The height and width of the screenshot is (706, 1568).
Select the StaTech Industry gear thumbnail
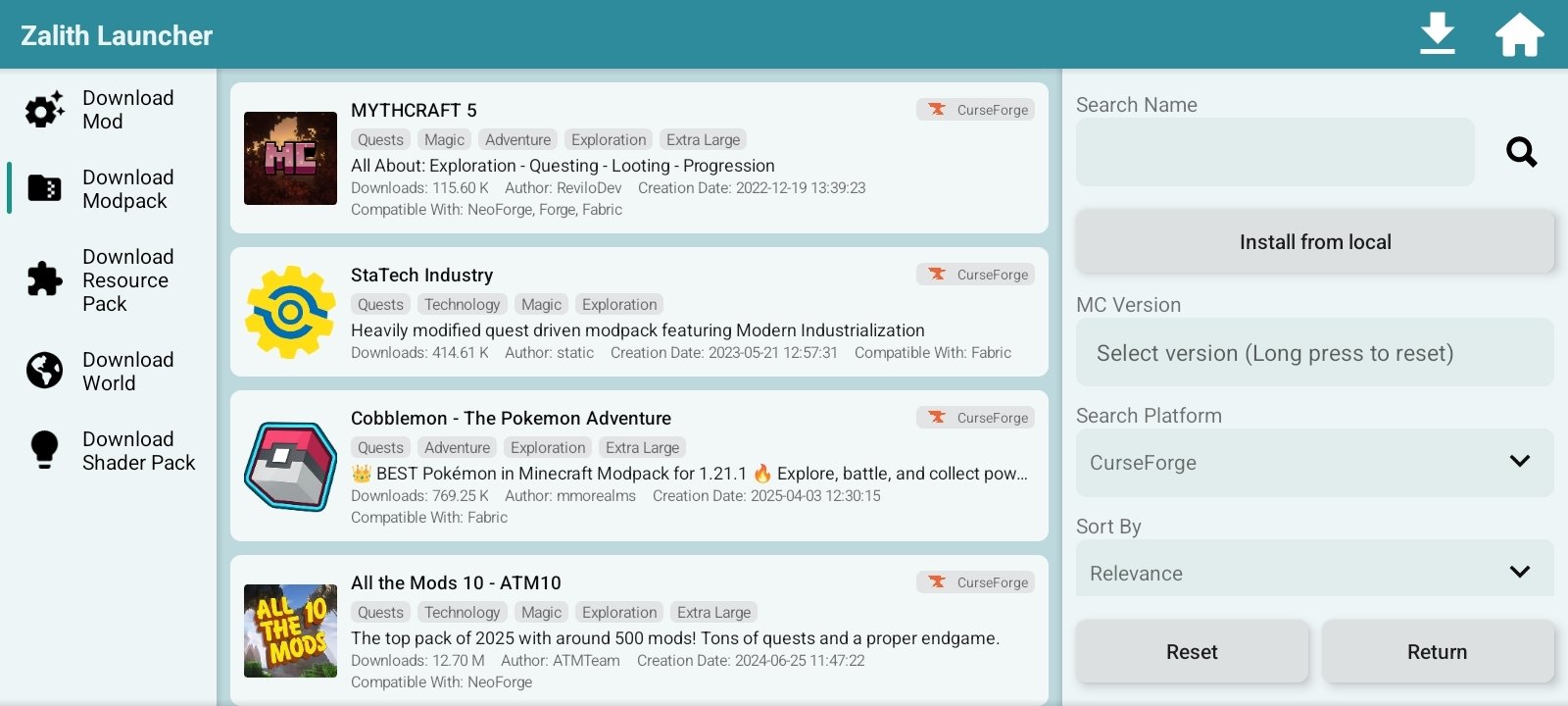point(290,312)
